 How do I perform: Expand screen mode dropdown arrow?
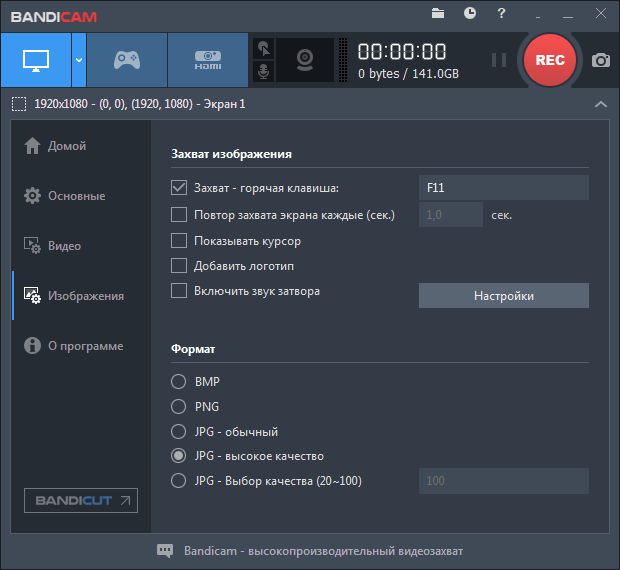click(78, 60)
